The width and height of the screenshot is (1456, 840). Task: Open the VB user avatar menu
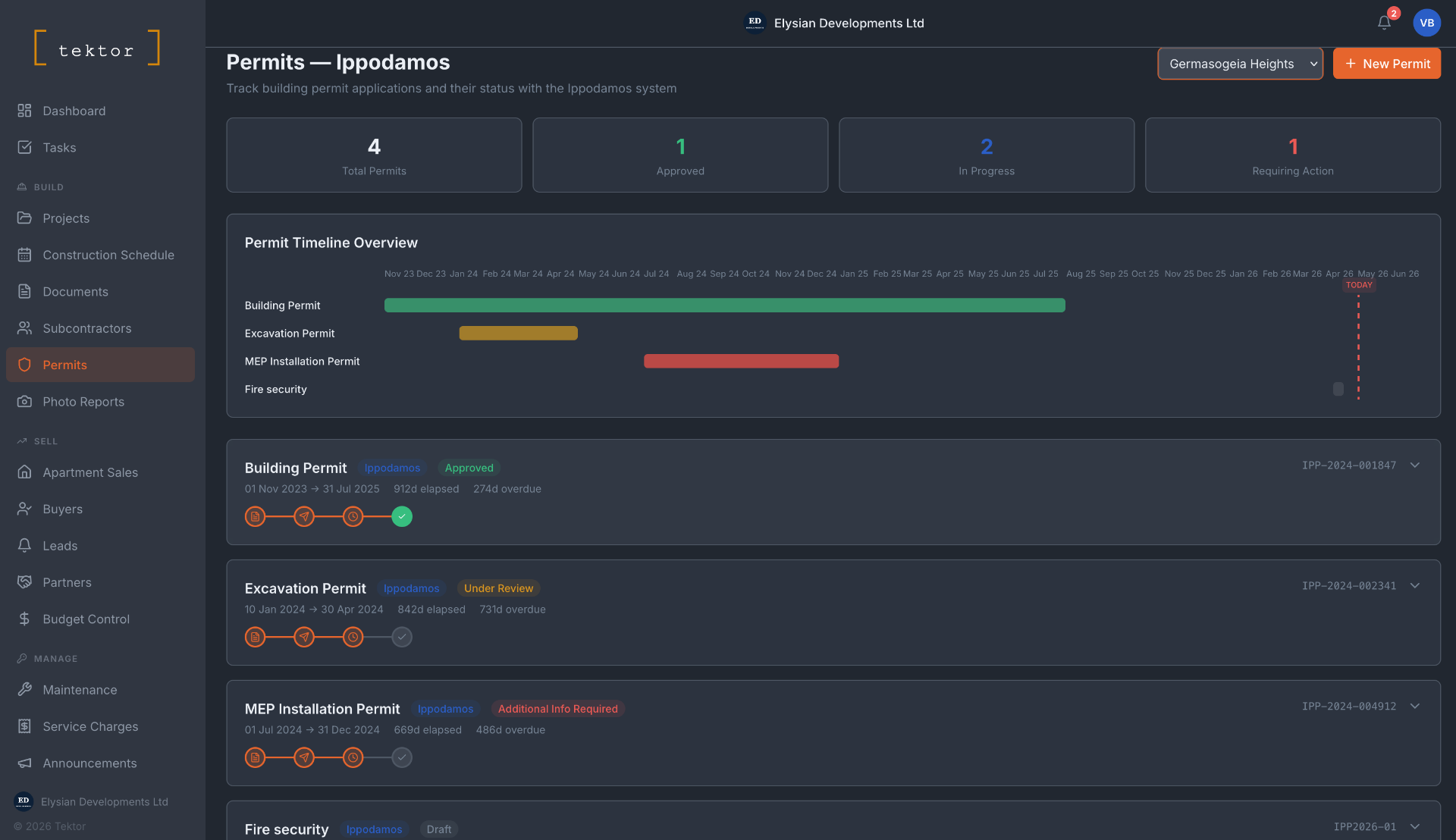(x=1426, y=23)
